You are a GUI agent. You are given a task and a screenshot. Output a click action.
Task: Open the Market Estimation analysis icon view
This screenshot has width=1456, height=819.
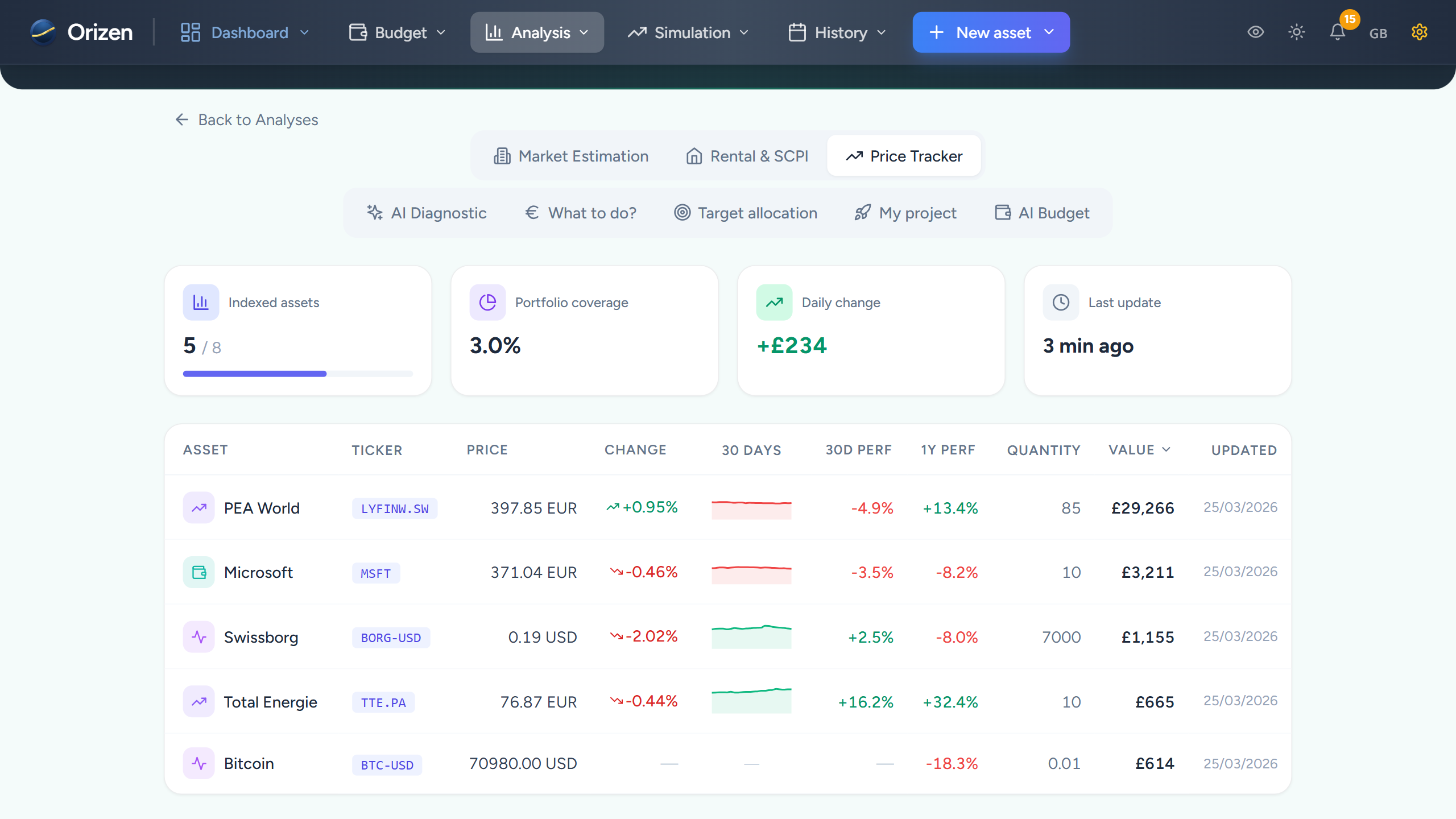point(502,156)
